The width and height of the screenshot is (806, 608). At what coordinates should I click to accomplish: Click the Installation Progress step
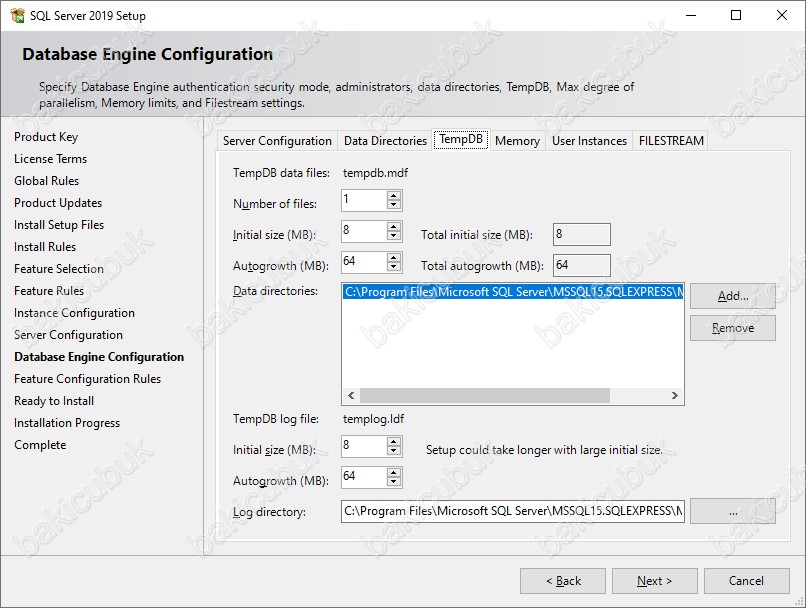[67, 423]
